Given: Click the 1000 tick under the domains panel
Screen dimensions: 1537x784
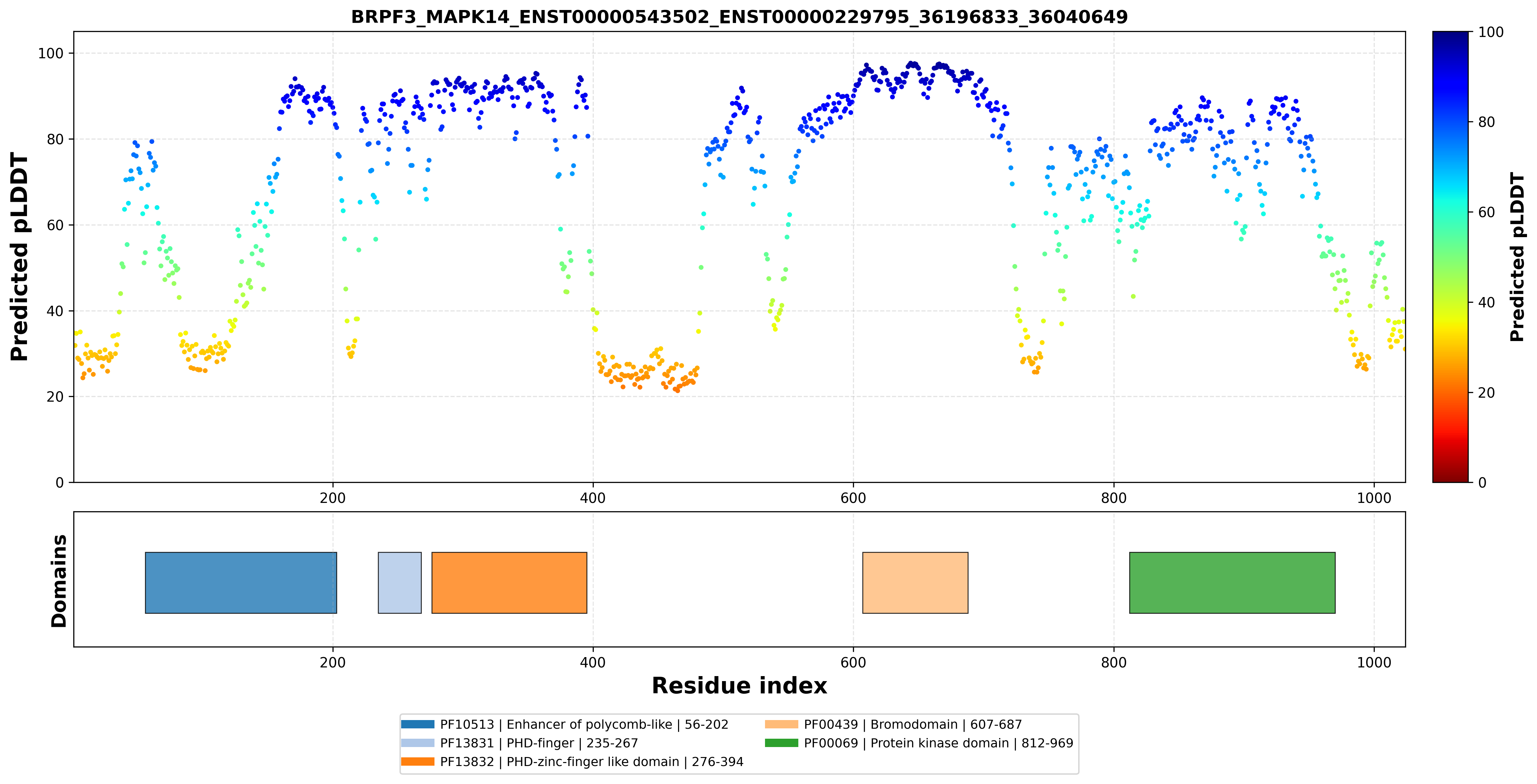Looking at the screenshot, I should pos(1374,662).
